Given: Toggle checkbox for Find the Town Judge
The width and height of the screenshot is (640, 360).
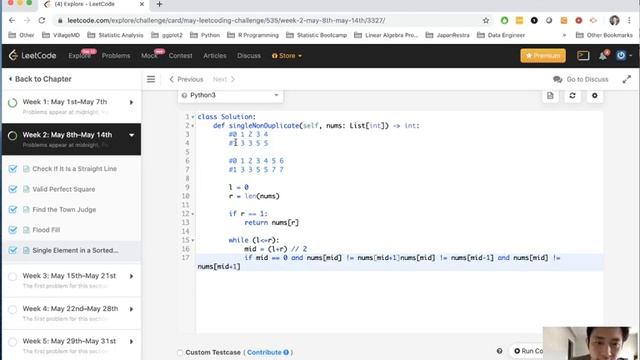Looking at the screenshot, I should click(x=13, y=209).
